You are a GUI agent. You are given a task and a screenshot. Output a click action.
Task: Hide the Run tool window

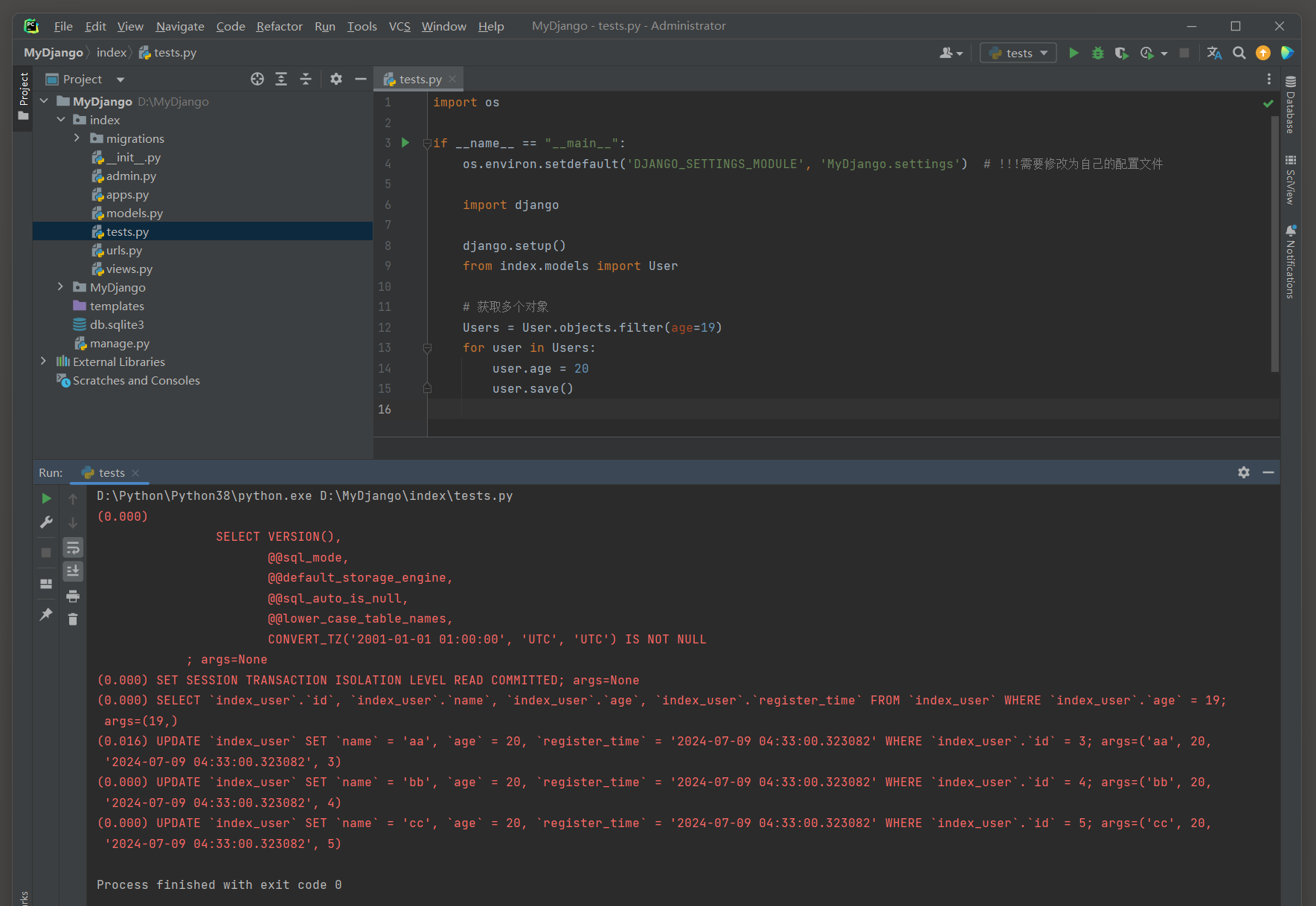(x=1268, y=472)
